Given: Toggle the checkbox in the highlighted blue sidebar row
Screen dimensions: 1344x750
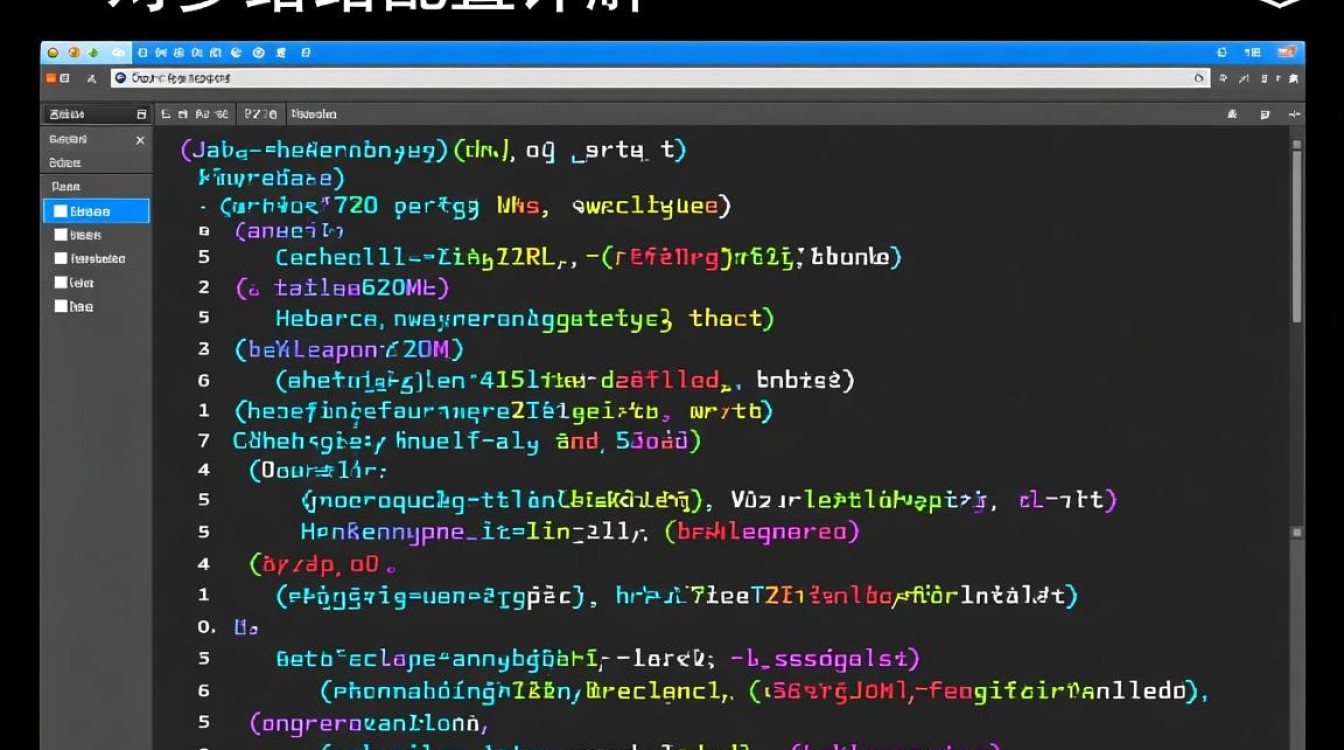Looking at the screenshot, I should [x=61, y=211].
